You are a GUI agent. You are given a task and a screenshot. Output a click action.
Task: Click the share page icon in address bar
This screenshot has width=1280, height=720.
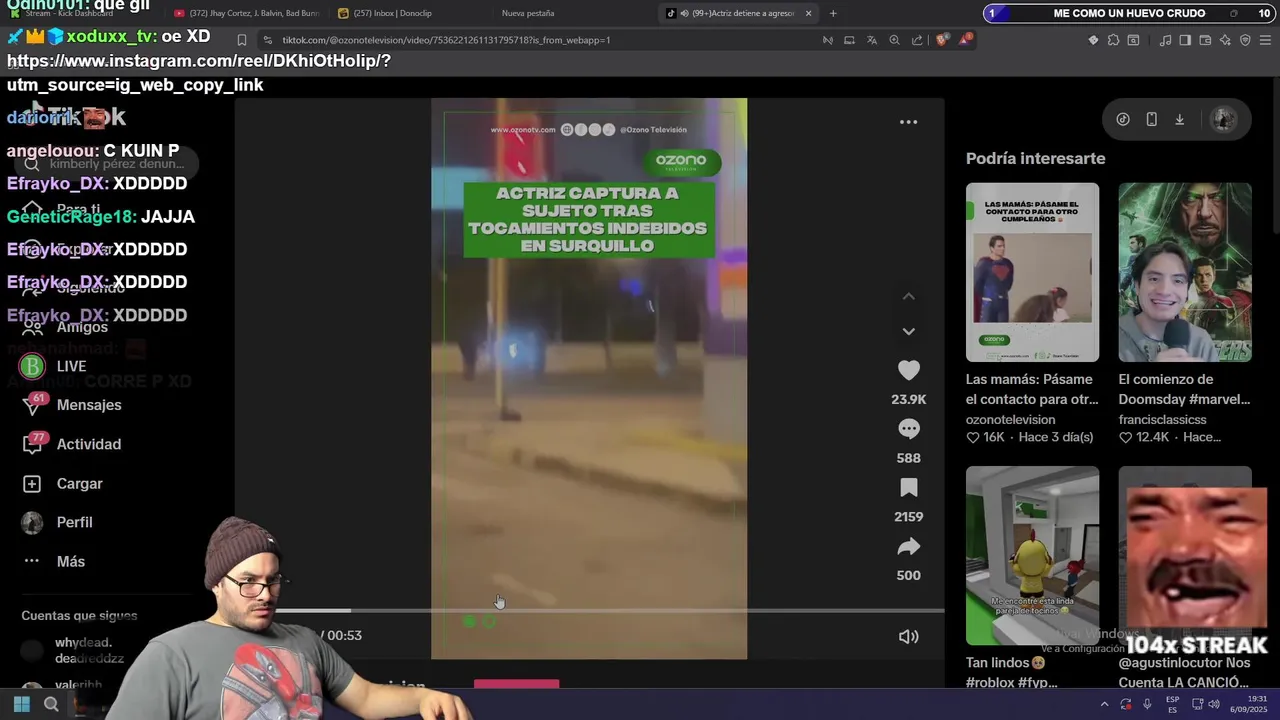(x=917, y=40)
